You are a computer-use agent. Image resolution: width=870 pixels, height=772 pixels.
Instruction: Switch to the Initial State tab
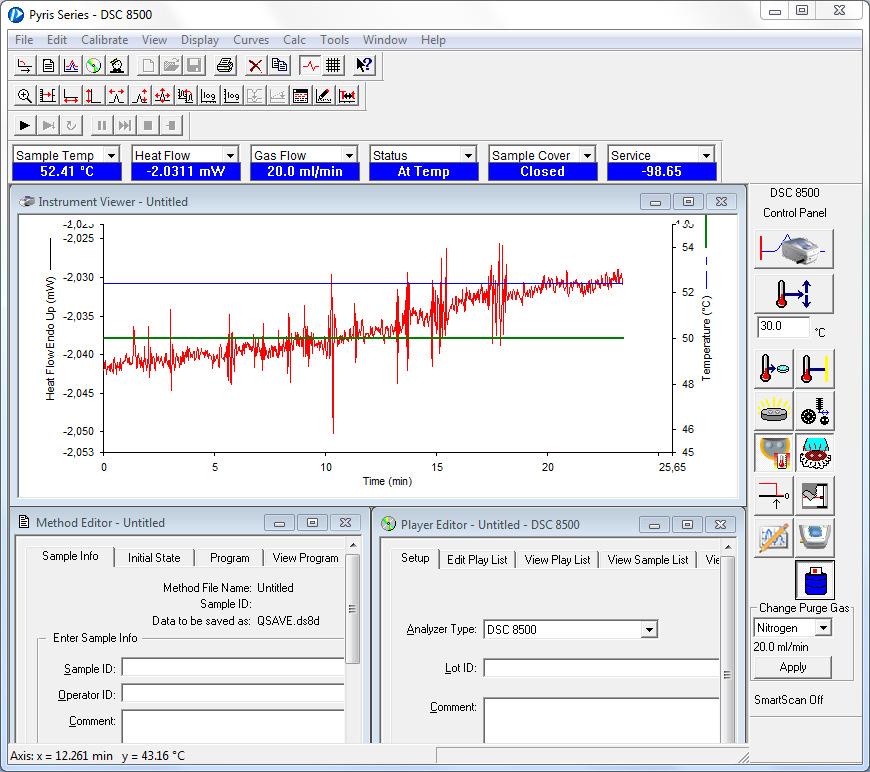tap(154, 558)
